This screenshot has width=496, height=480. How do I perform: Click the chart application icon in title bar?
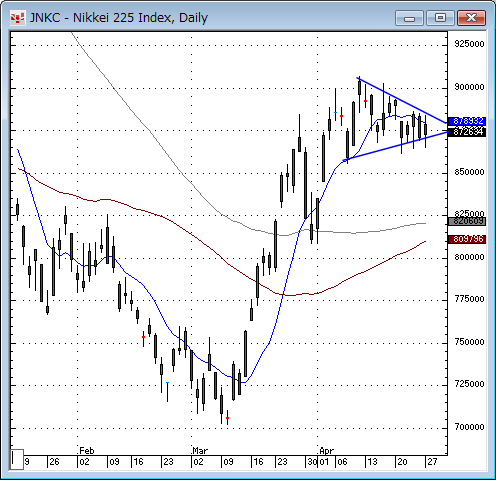pyautogui.click(x=17, y=18)
